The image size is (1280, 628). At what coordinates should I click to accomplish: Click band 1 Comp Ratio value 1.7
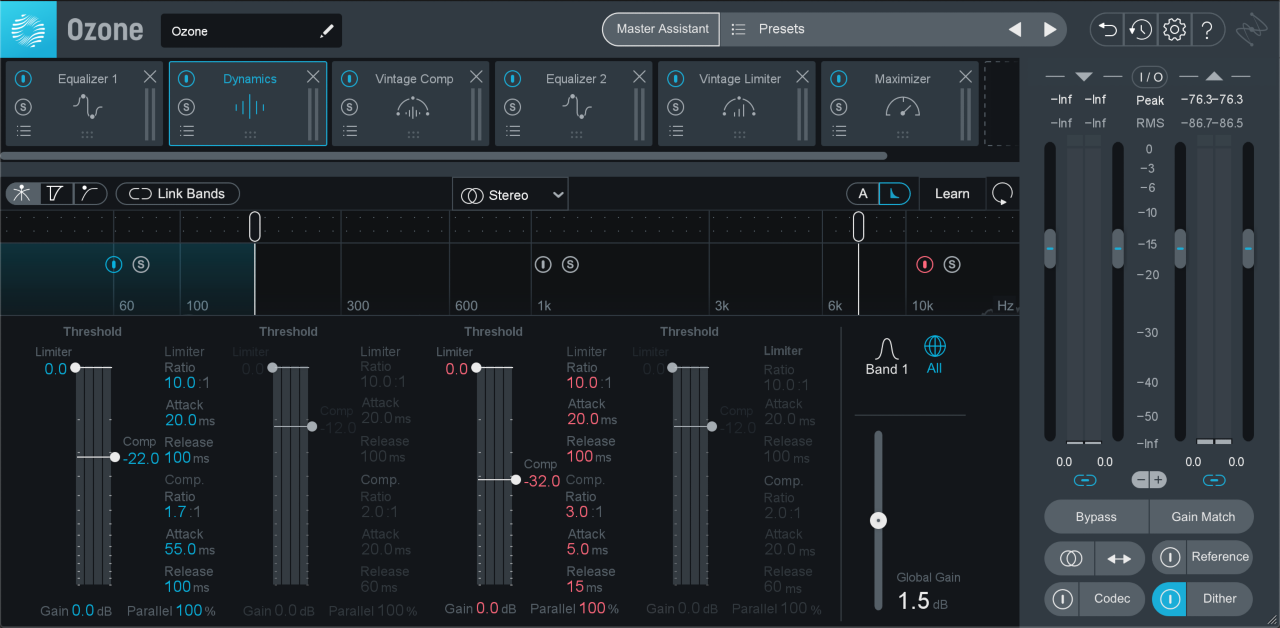174,511
